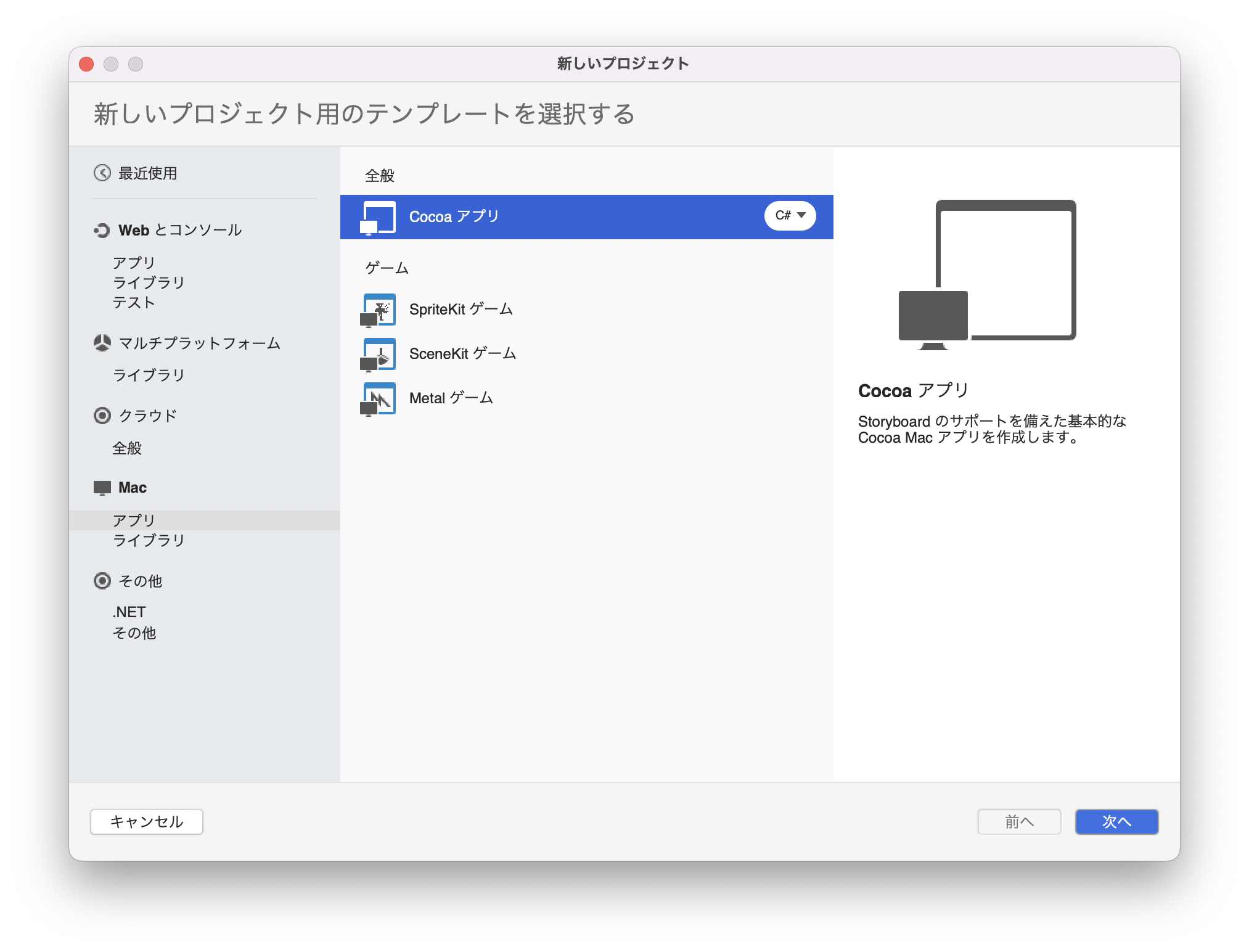Click the クラウド heading
1249x952 pixels.
(x=148, y=416)
